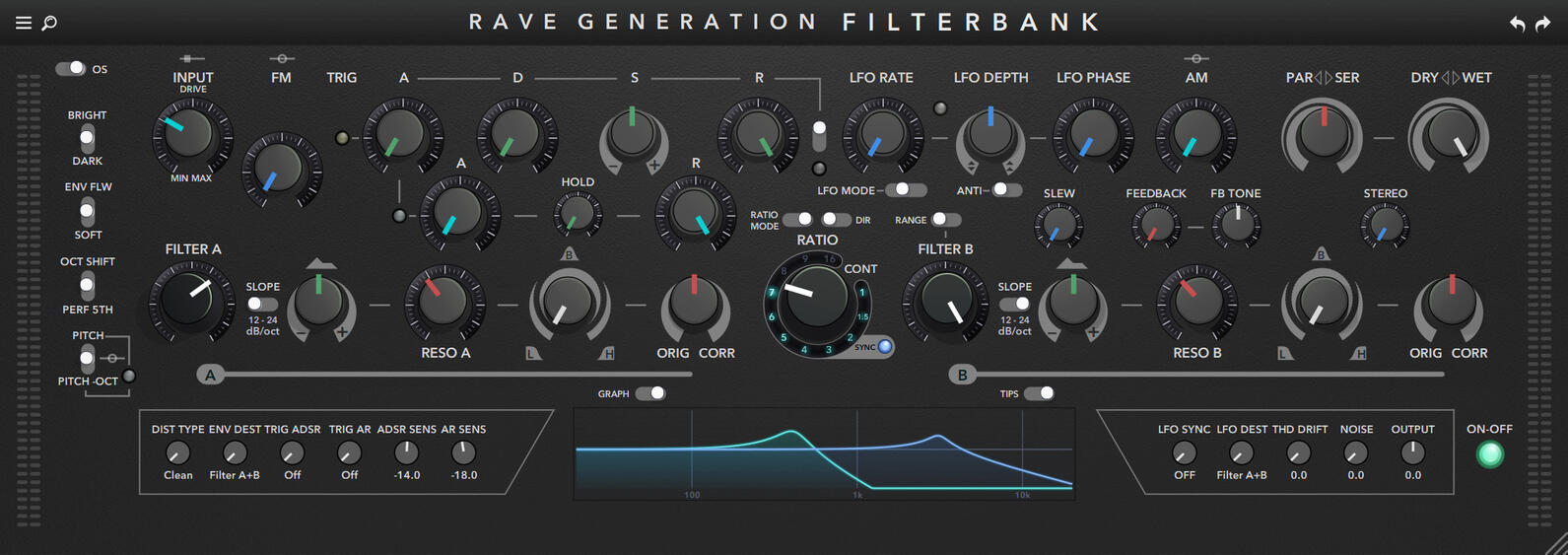Image resolution: width=1568 pixels, height=555 pixels.
Task: Click the small slider icon above AM
Action: [x=1196, y=59]
